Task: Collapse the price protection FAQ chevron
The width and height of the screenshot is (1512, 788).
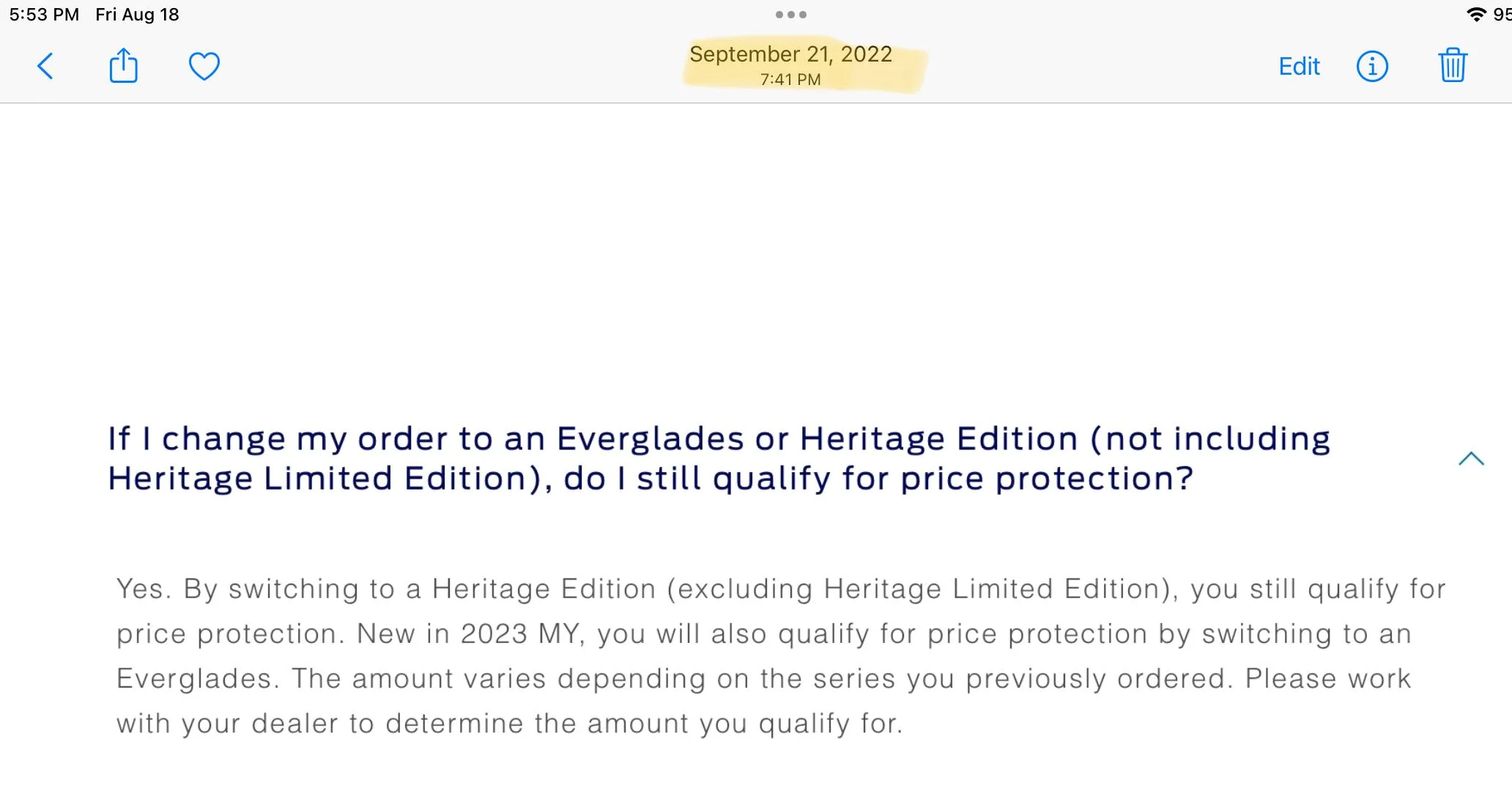Action: pos(1471,459)
